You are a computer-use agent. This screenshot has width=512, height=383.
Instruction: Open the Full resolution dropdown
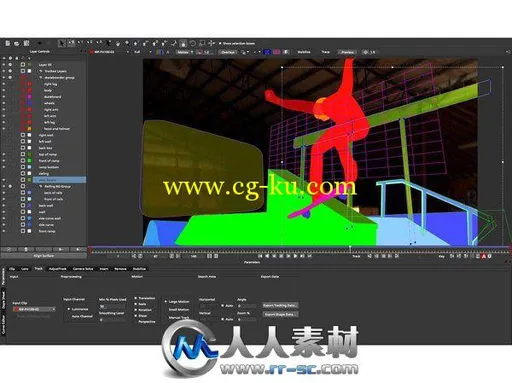(x=143, y=52)
